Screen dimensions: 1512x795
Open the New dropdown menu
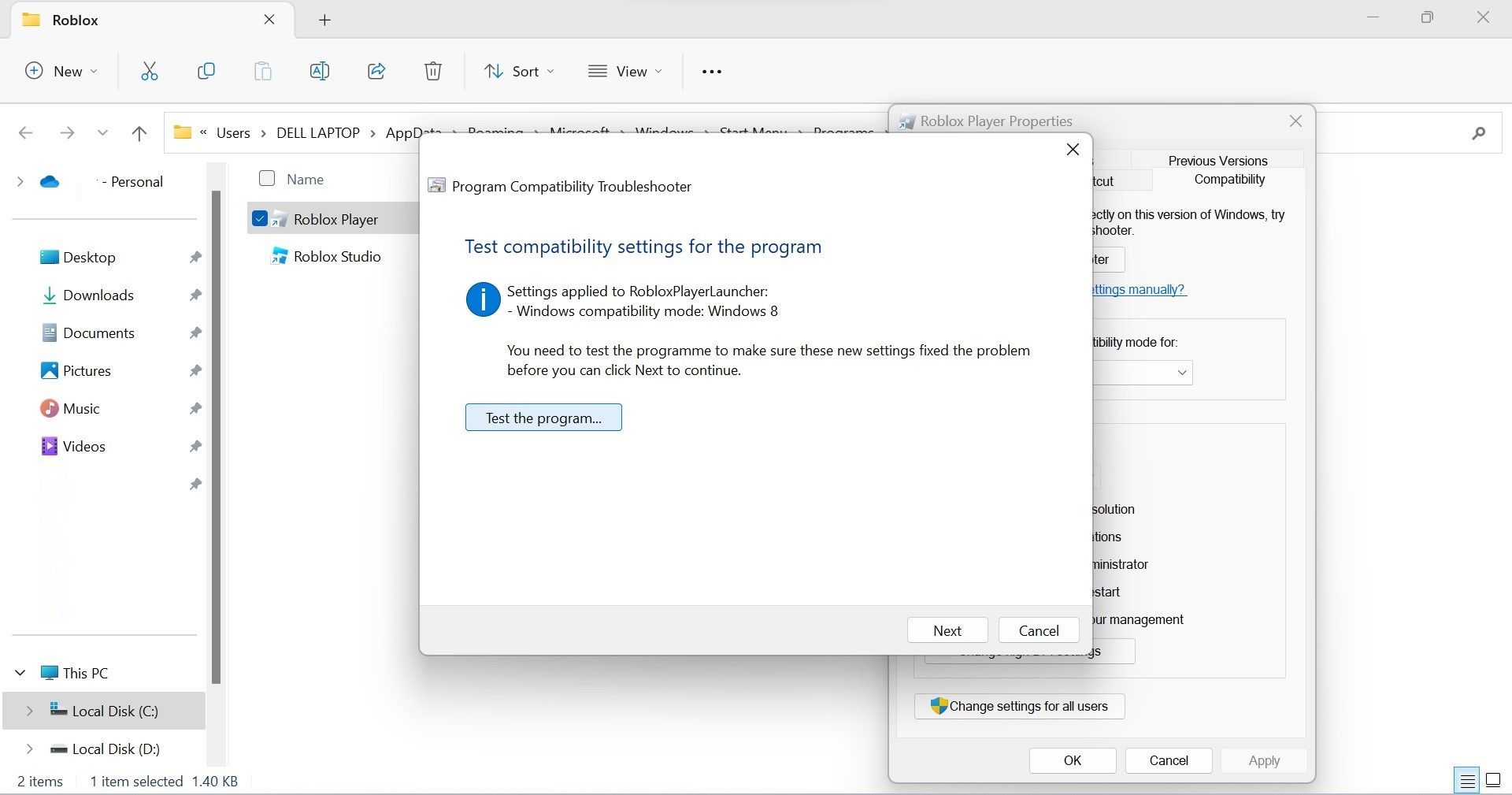[61, 71]
